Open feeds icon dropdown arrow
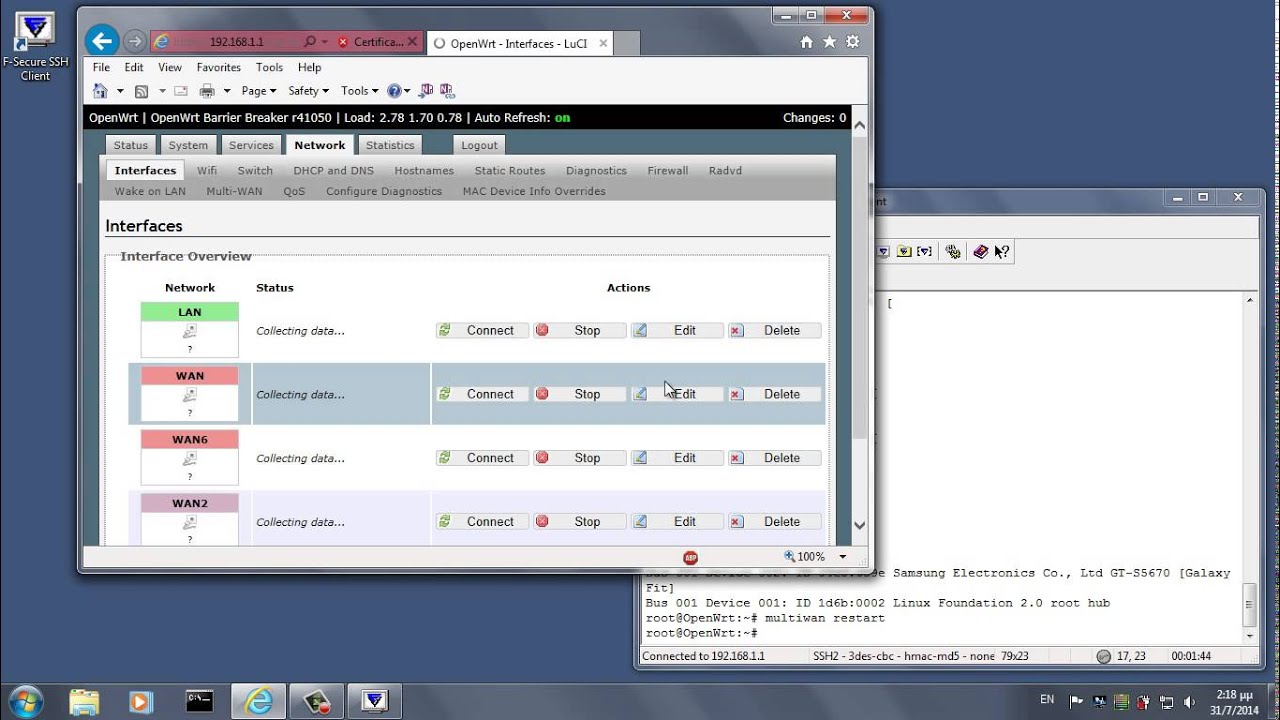Screen dimensions: 1280x720 click(x=161, y=91)
